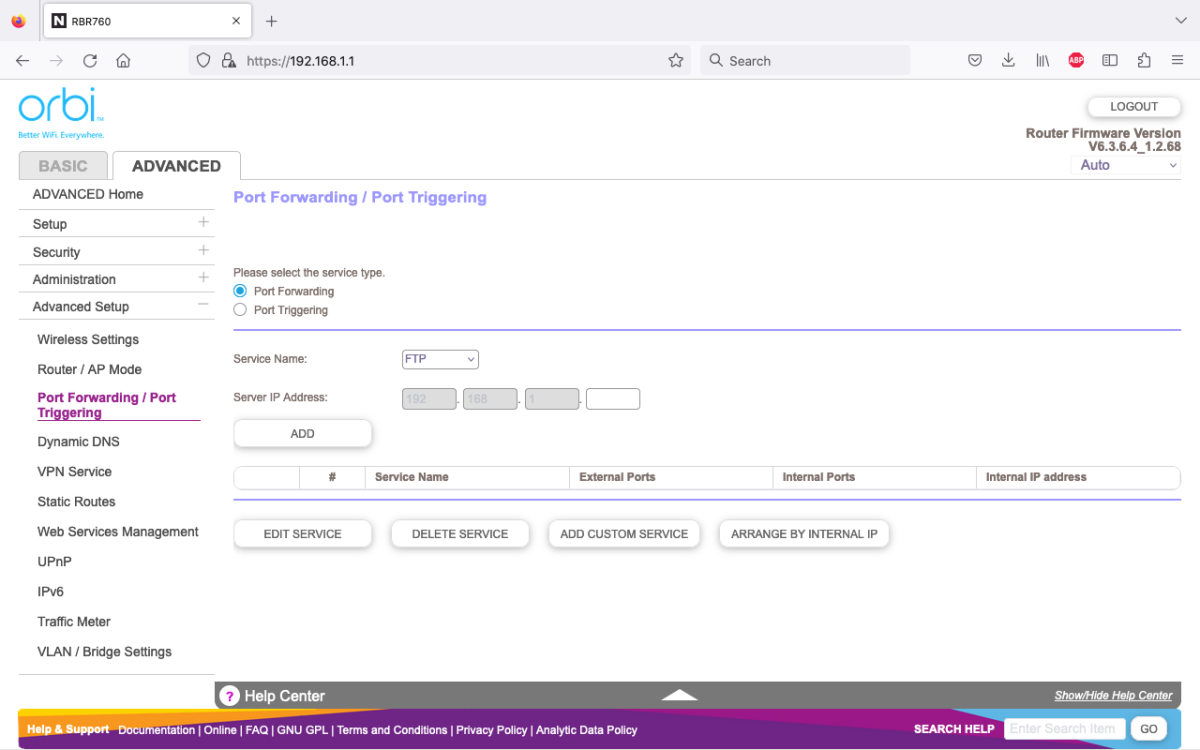Click ADD CUSTOM SERVICE
The width and height of the screenshot is (1200, 750).
click(624, 534)
